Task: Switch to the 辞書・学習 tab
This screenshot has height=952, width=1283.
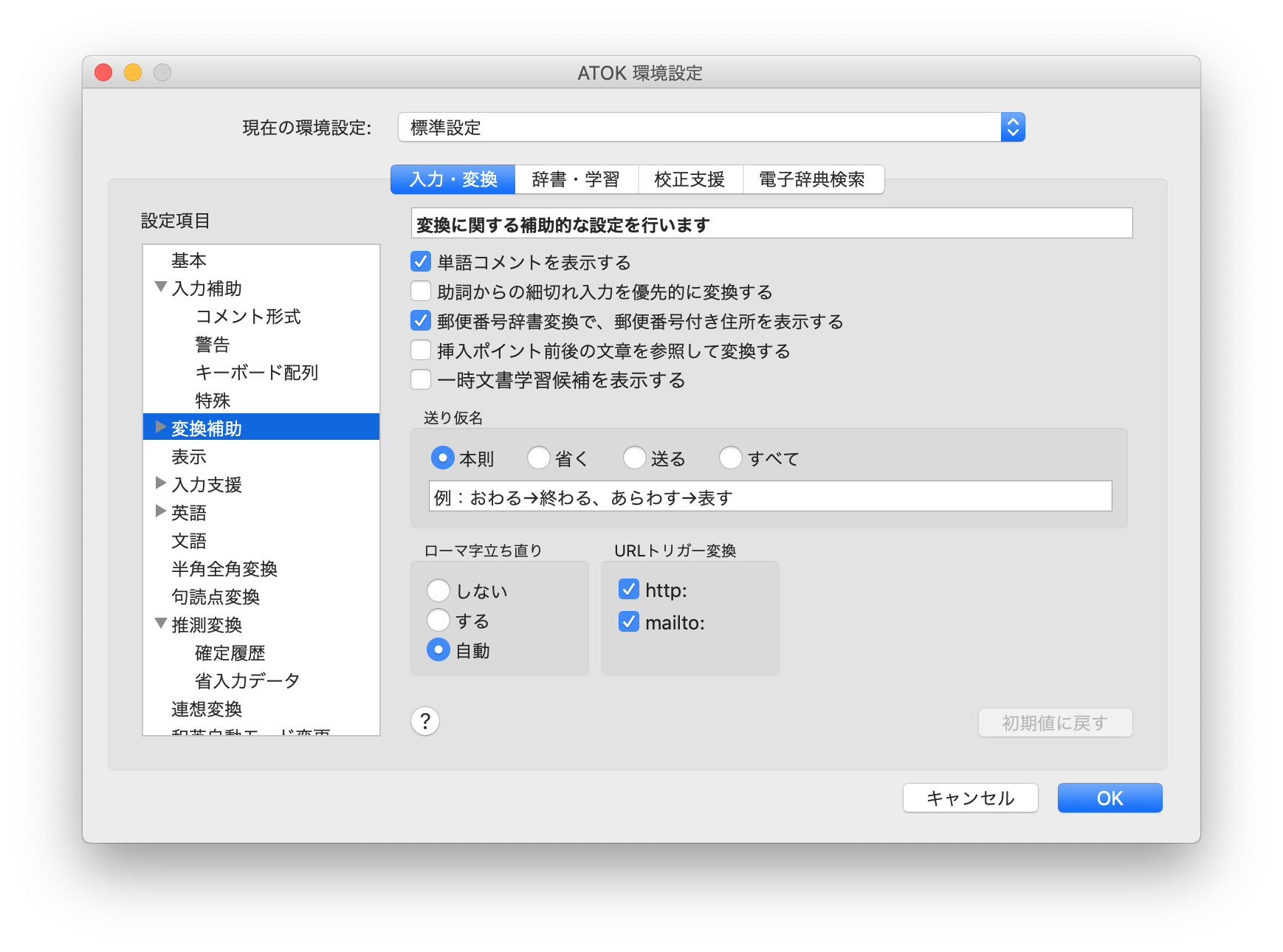Action: click(x=576, y=179)
